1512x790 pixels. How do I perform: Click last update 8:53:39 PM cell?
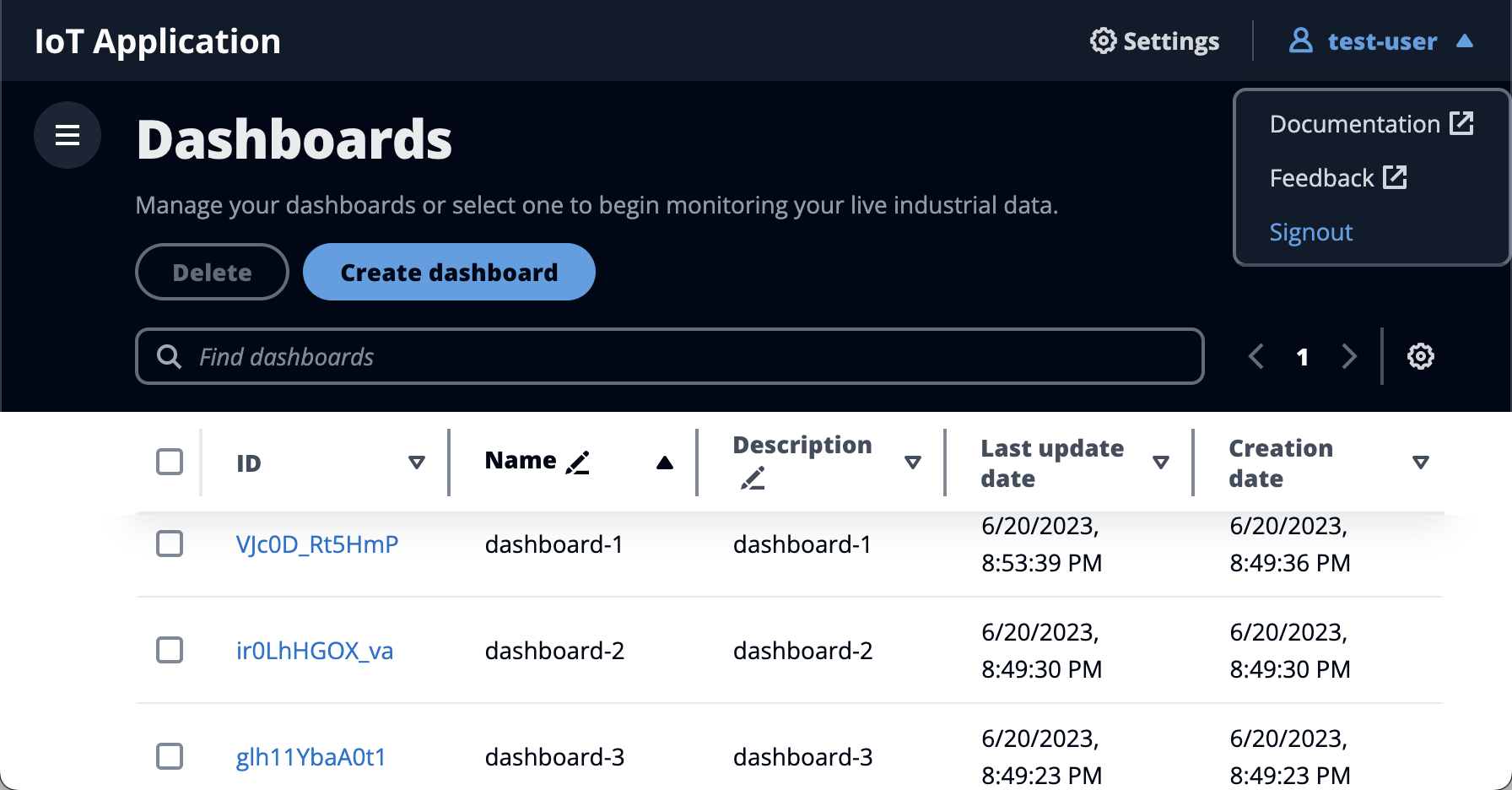(x=1042, y=544)
